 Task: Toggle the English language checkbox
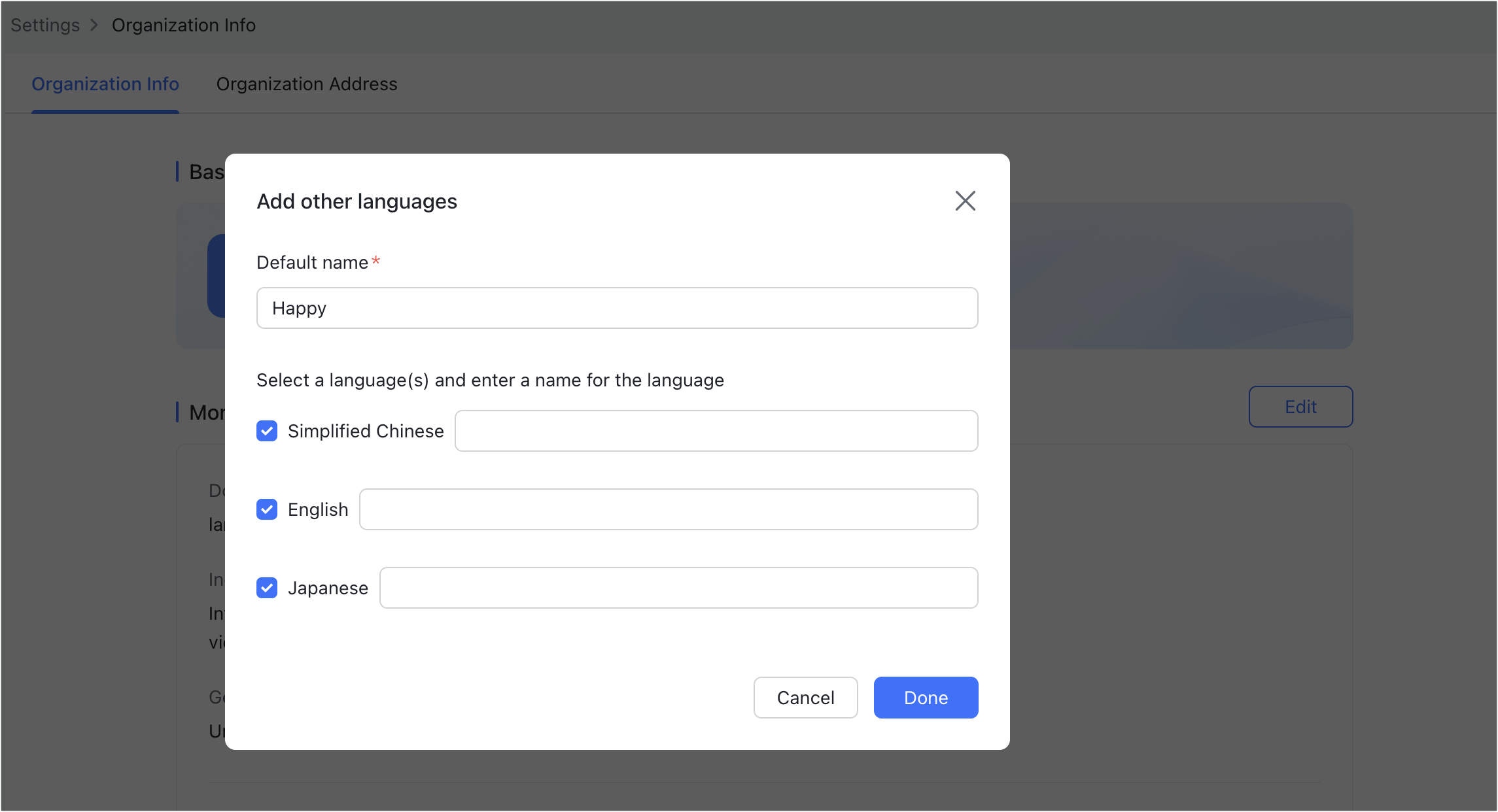pyautogui.click(x=267, y=510)
